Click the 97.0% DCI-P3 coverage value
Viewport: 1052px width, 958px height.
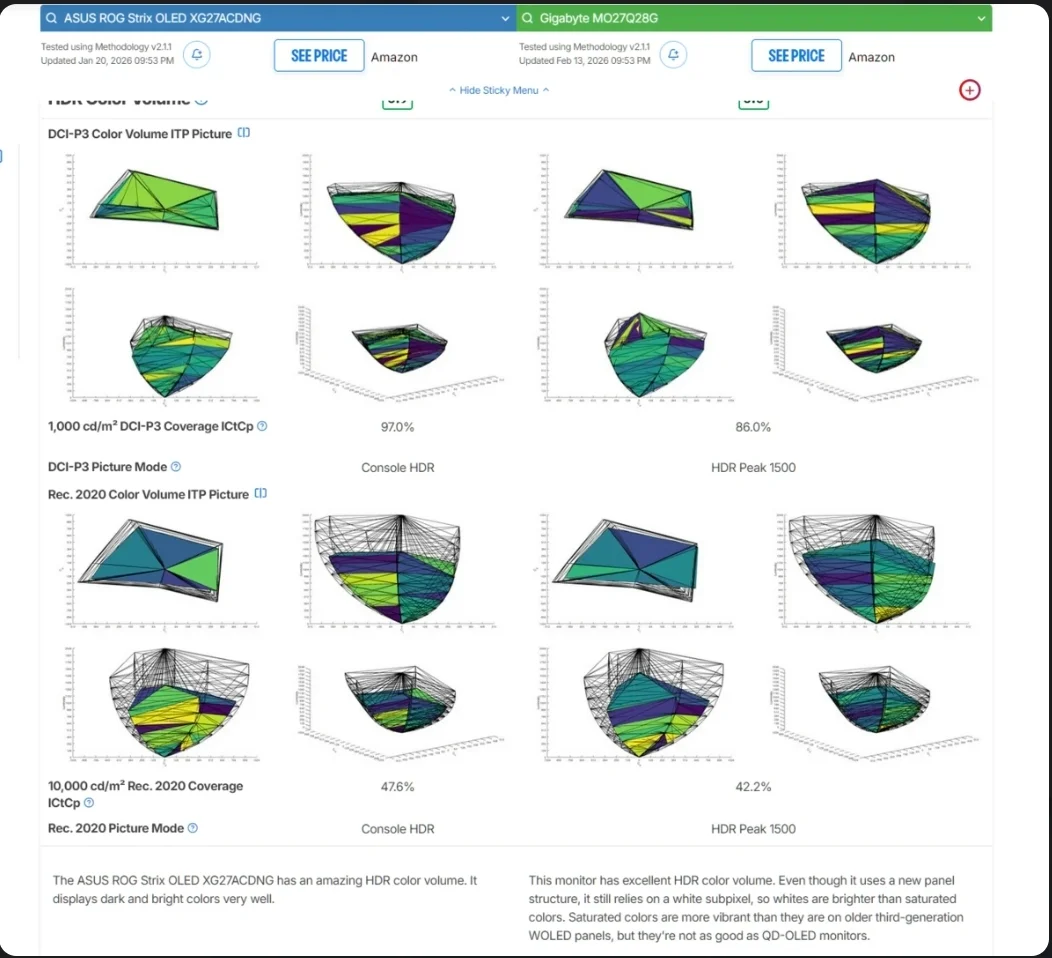point(397,427)
